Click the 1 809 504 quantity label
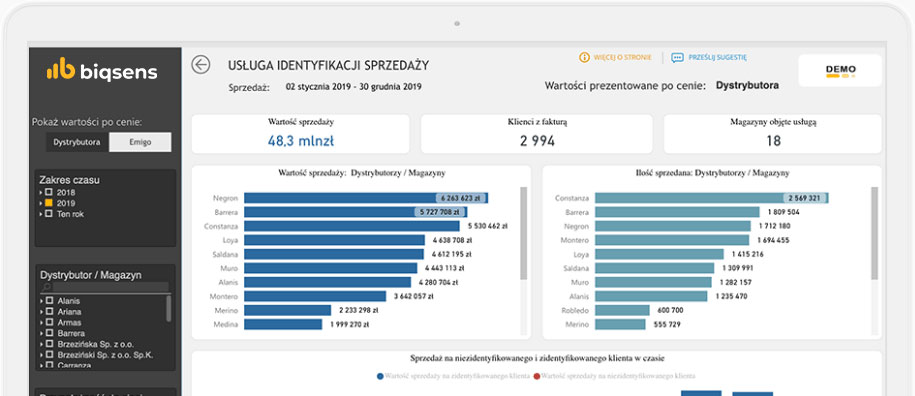 coord(783,212)
